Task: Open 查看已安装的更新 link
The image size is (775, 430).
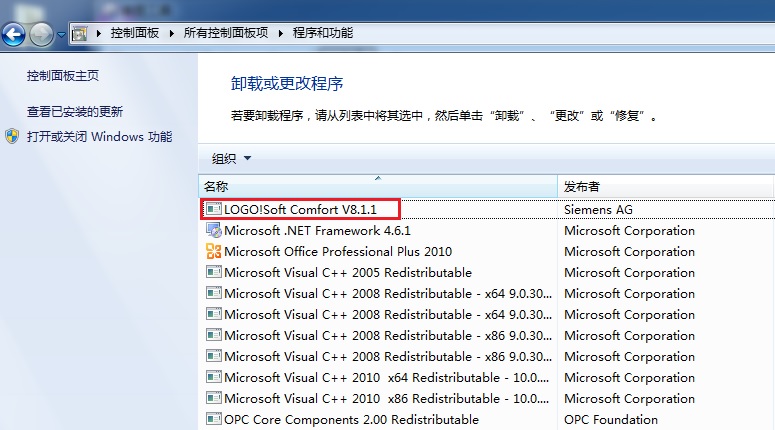Action: 75,112
